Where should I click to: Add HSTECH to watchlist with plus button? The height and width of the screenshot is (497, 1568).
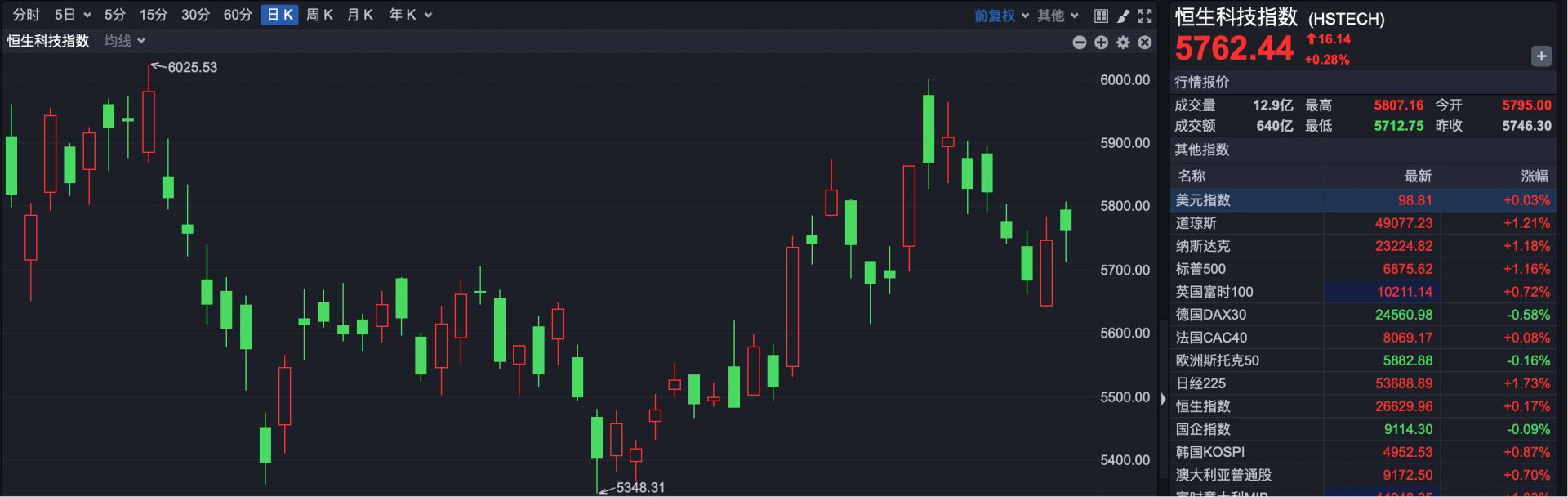[1540, 56]
